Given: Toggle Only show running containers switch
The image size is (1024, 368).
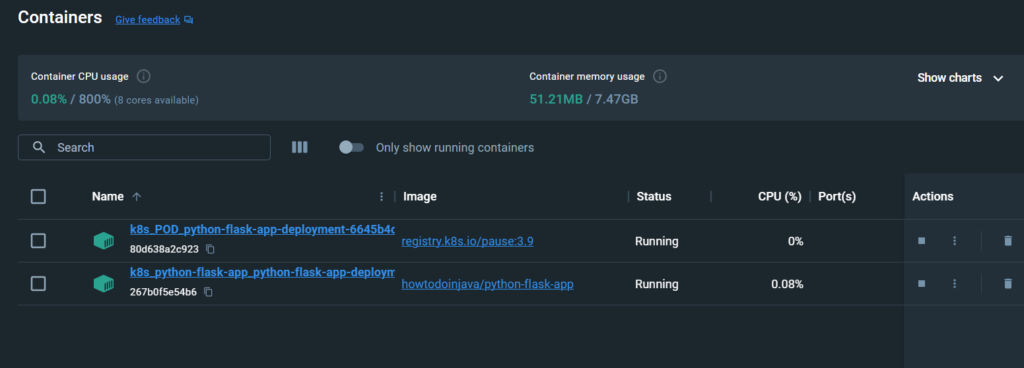Looking at the screenshot, I should point(351,147).
